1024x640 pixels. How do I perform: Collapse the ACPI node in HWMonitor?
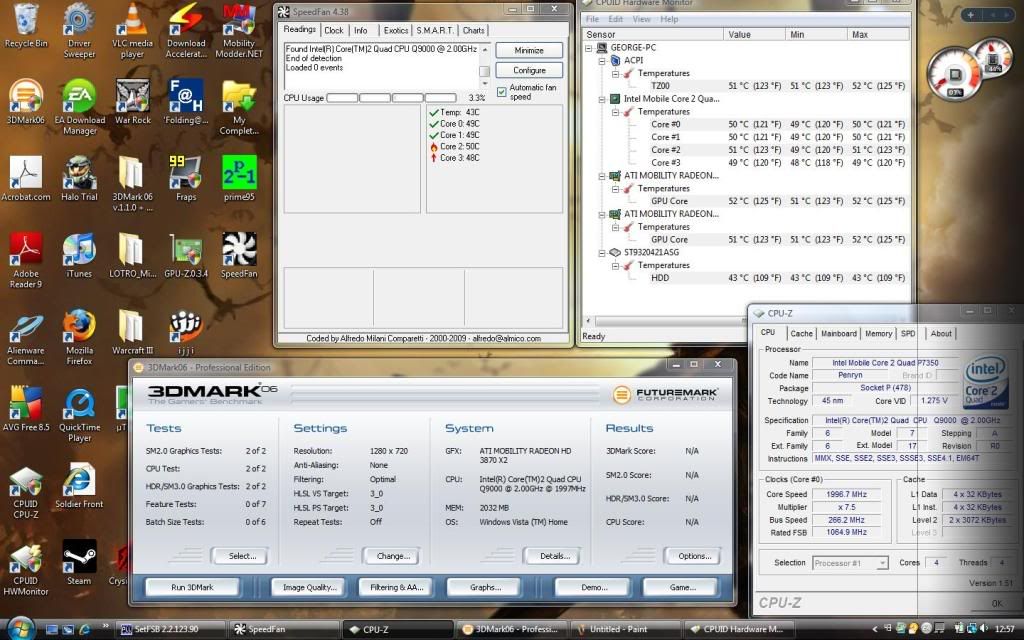(x=601, y=60)
